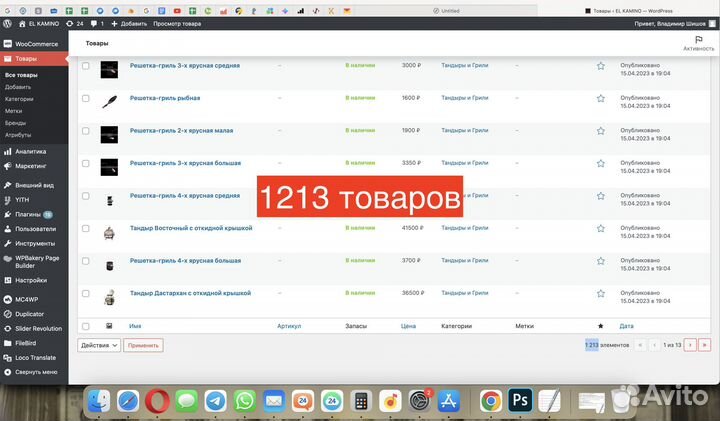720x421 pixels.
Task: Check the Решетка-гриль 3-х ярусная большая row
Action: [86, 164]
